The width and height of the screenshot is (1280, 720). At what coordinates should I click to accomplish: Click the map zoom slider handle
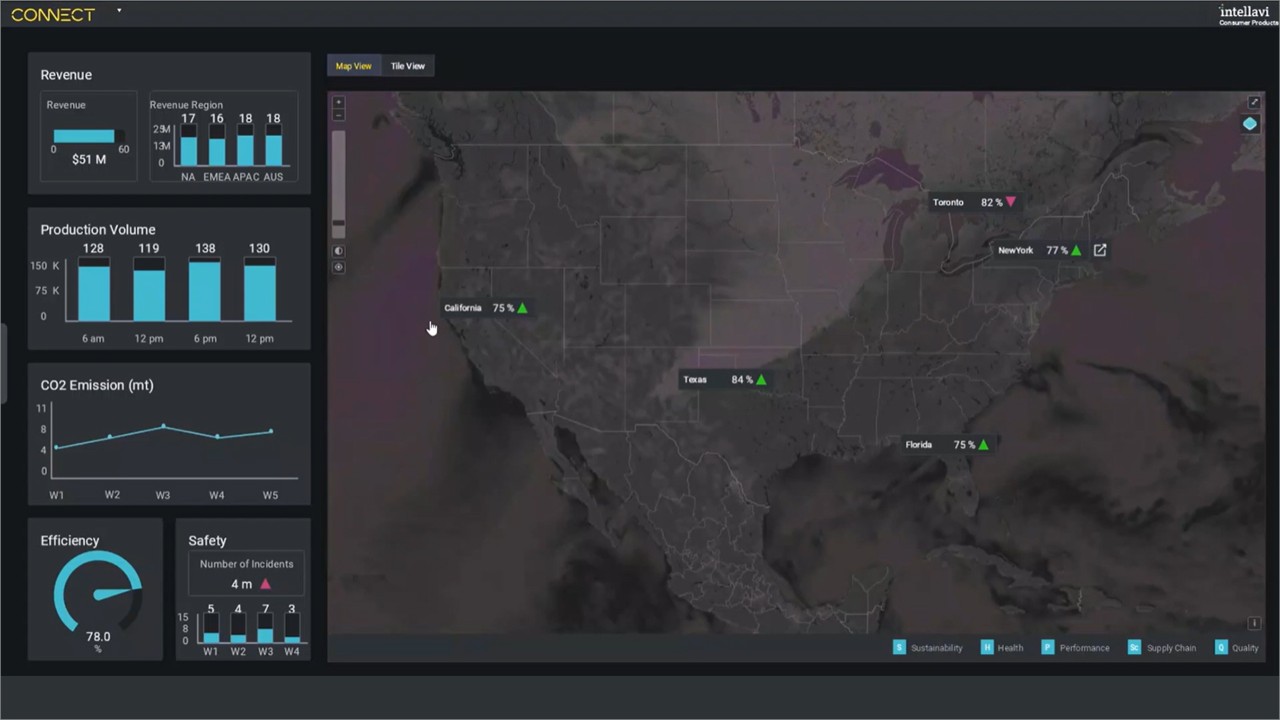click(338, 222)
